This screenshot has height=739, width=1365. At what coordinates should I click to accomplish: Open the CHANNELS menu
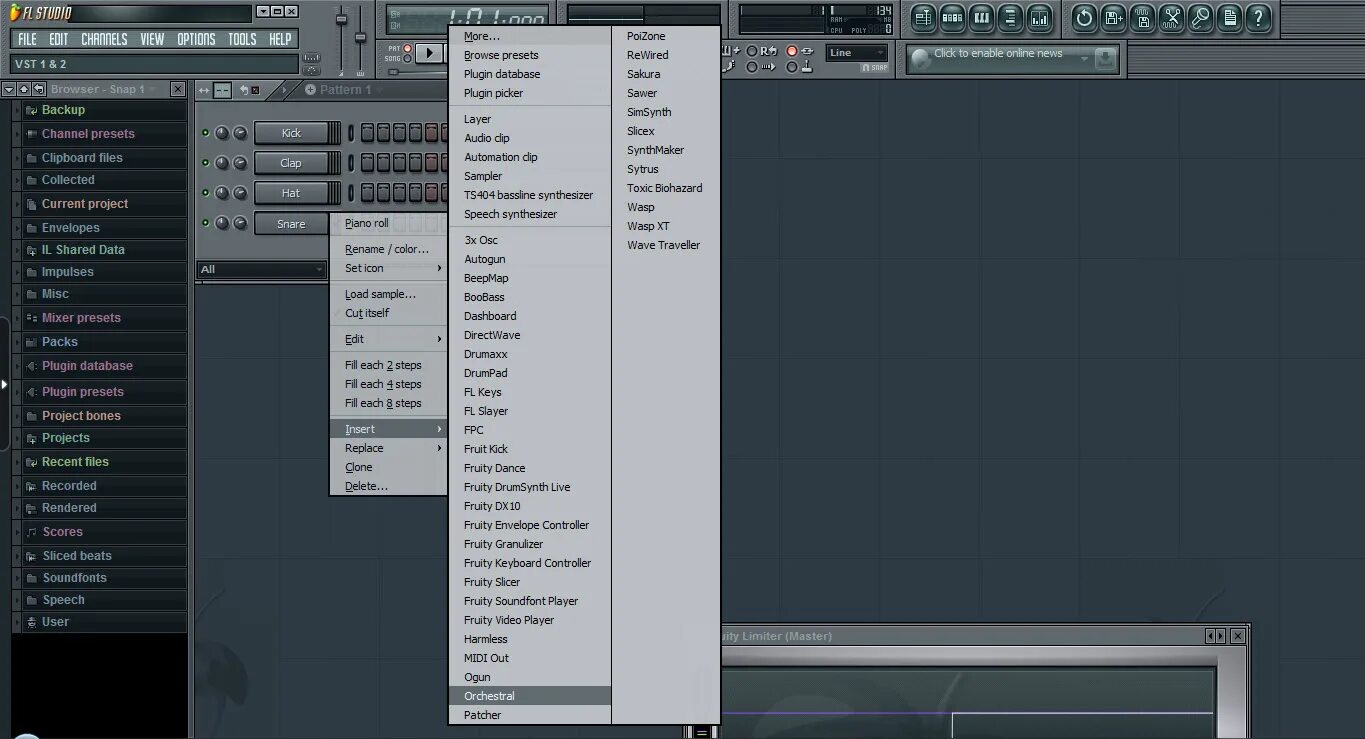pos(104,39)
